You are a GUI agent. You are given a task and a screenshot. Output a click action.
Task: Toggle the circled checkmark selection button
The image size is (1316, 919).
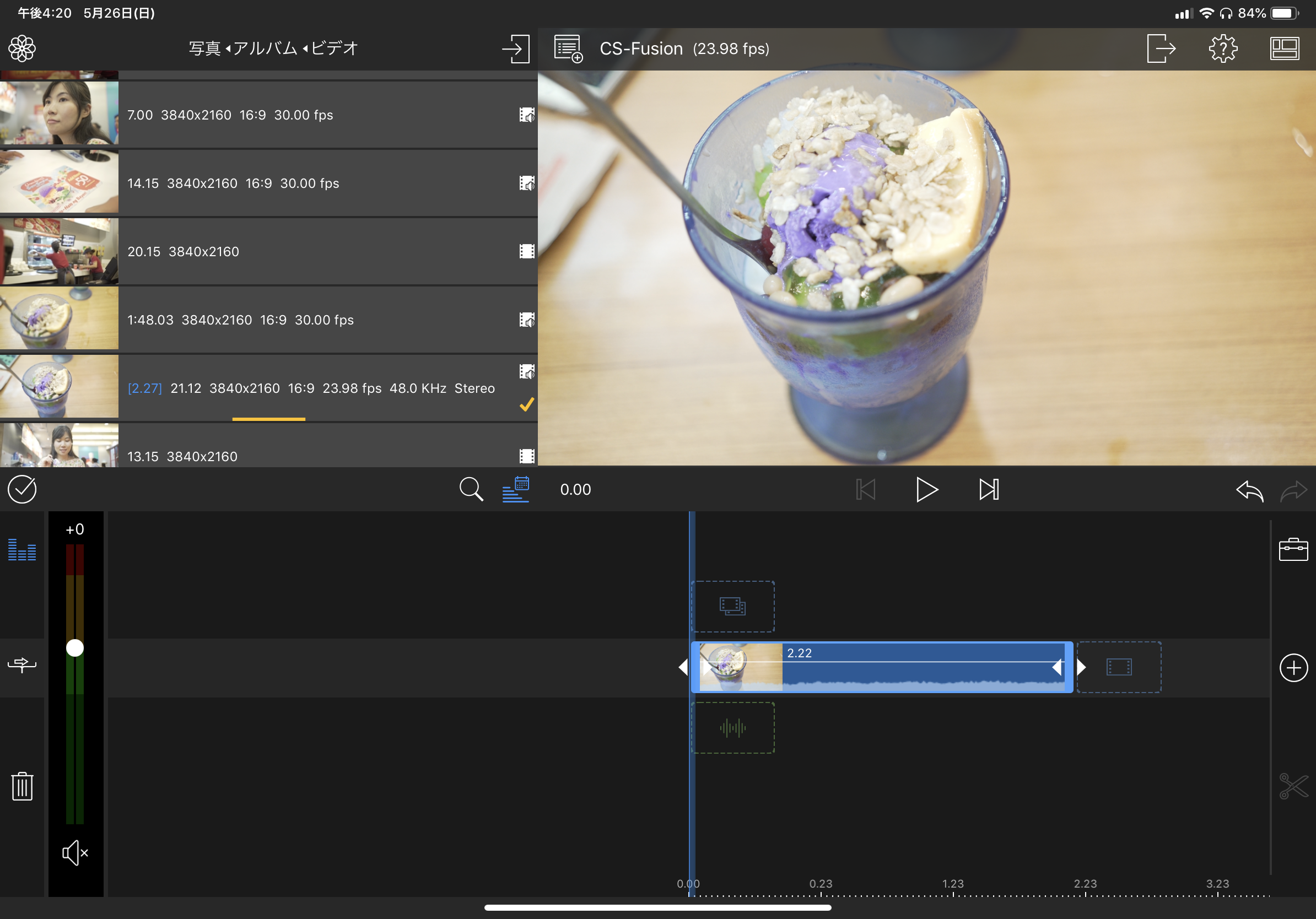[x=22, y=489]
